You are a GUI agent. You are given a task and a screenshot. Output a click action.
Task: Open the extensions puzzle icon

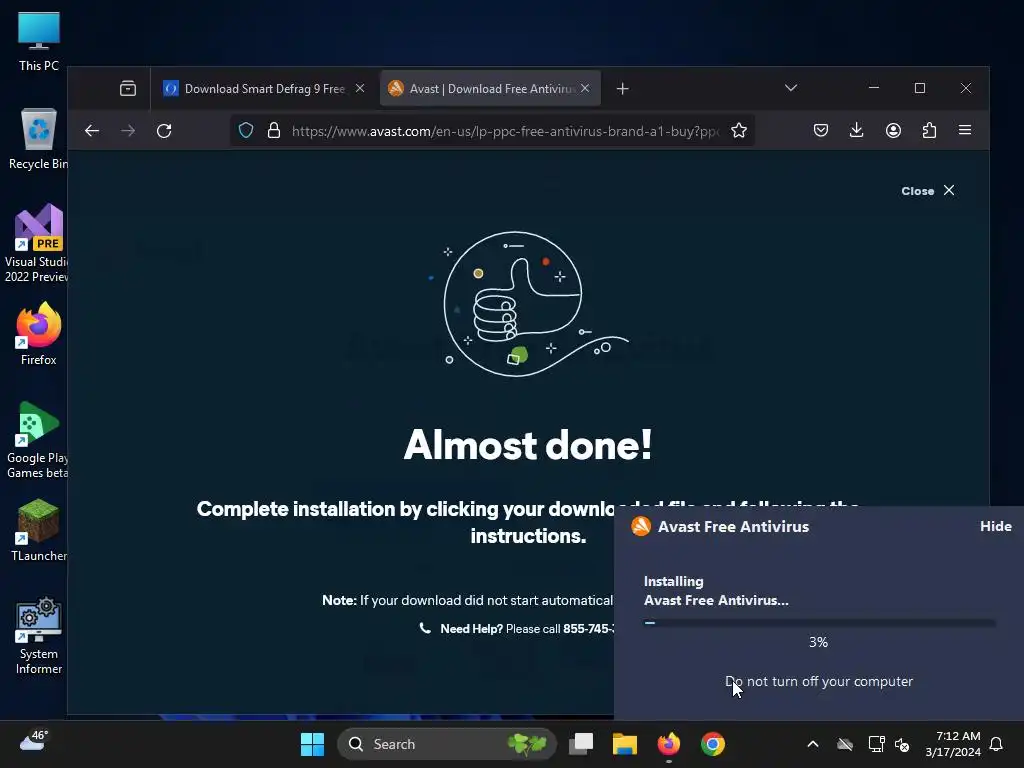point(929,131)
